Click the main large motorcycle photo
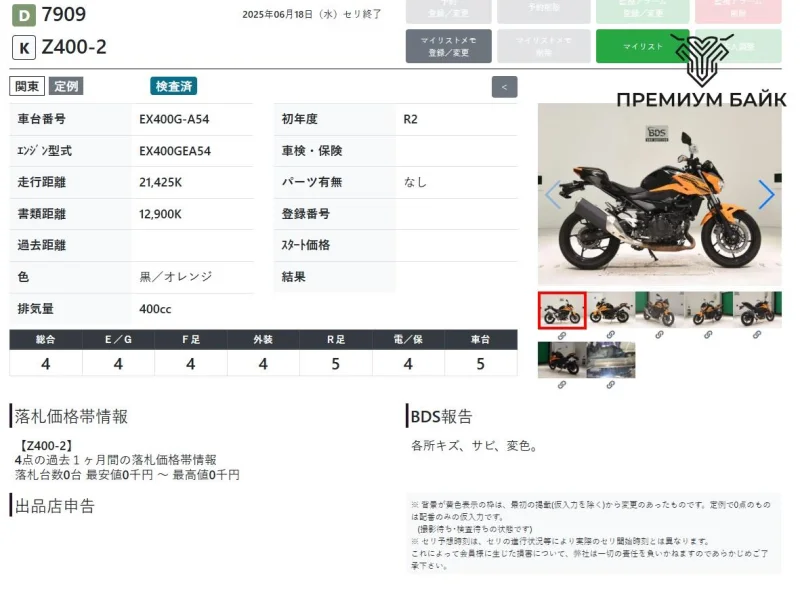This screenshot has height=600, width=800. click(659, 195)
